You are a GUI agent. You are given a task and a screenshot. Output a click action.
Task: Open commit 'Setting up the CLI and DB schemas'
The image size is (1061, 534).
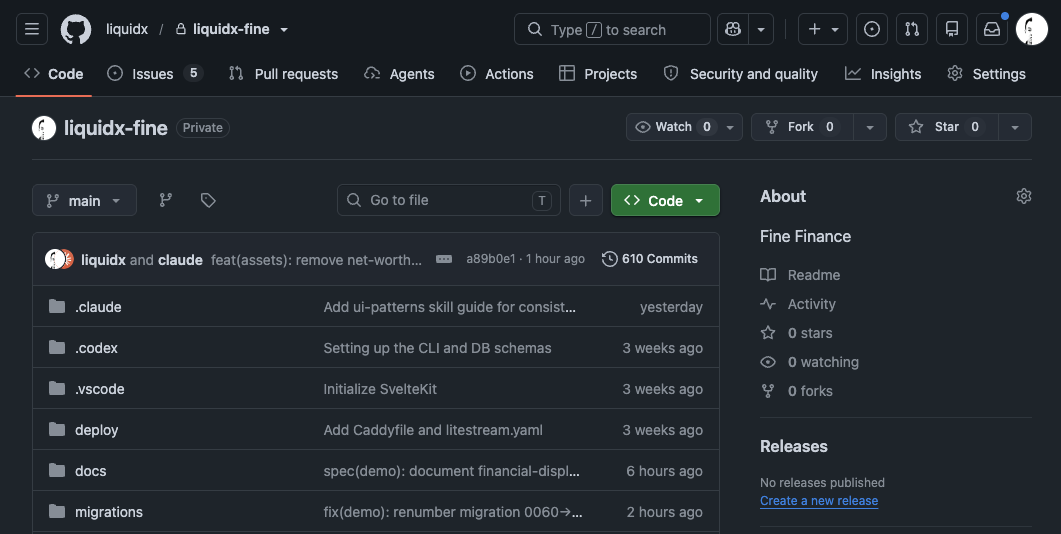[437, 348]
